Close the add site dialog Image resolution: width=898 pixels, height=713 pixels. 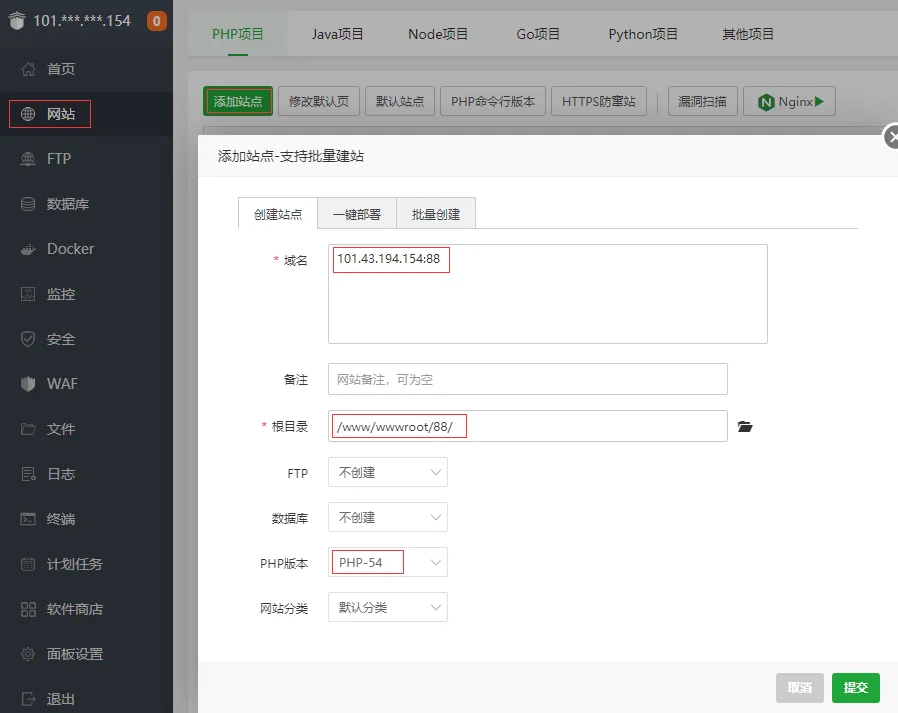pyautogui.click(x=892, y=137)
